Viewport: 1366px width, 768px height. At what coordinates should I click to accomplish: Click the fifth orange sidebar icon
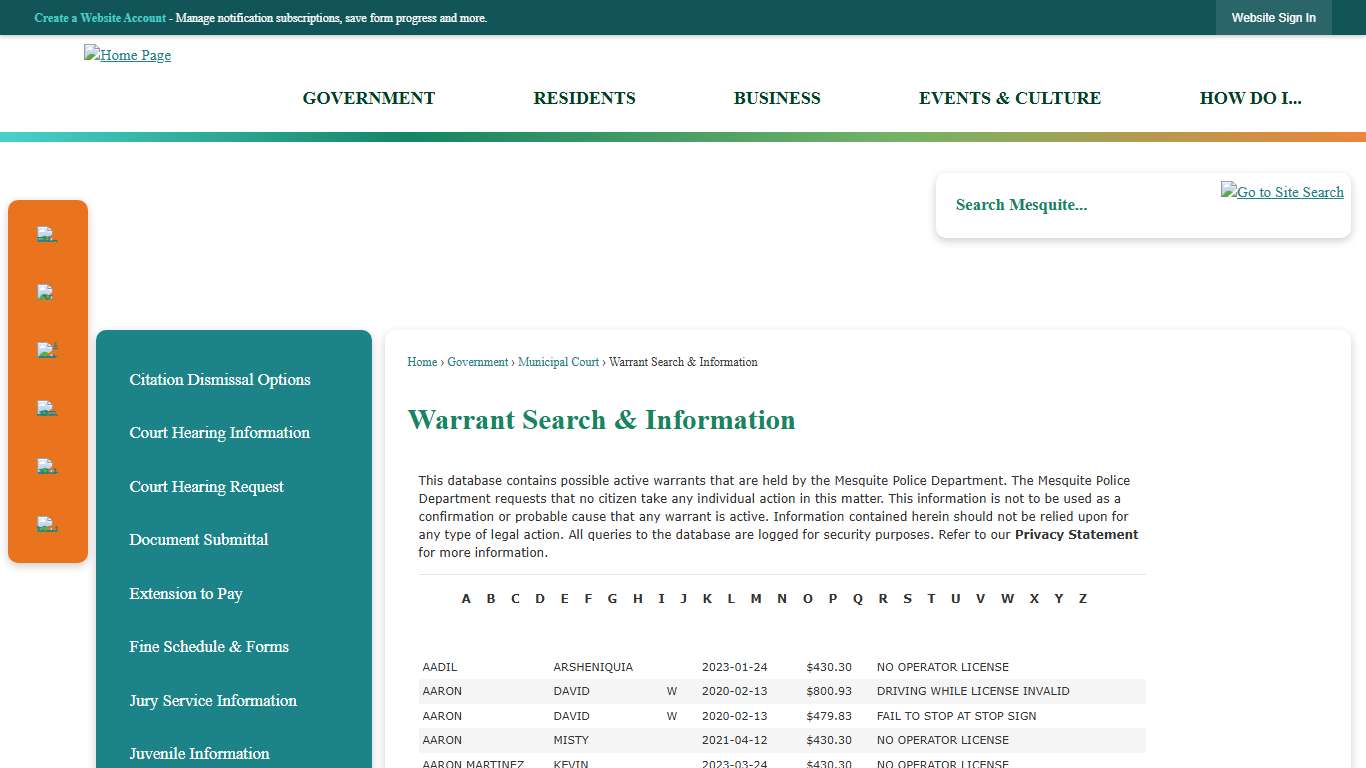[47, 465]
